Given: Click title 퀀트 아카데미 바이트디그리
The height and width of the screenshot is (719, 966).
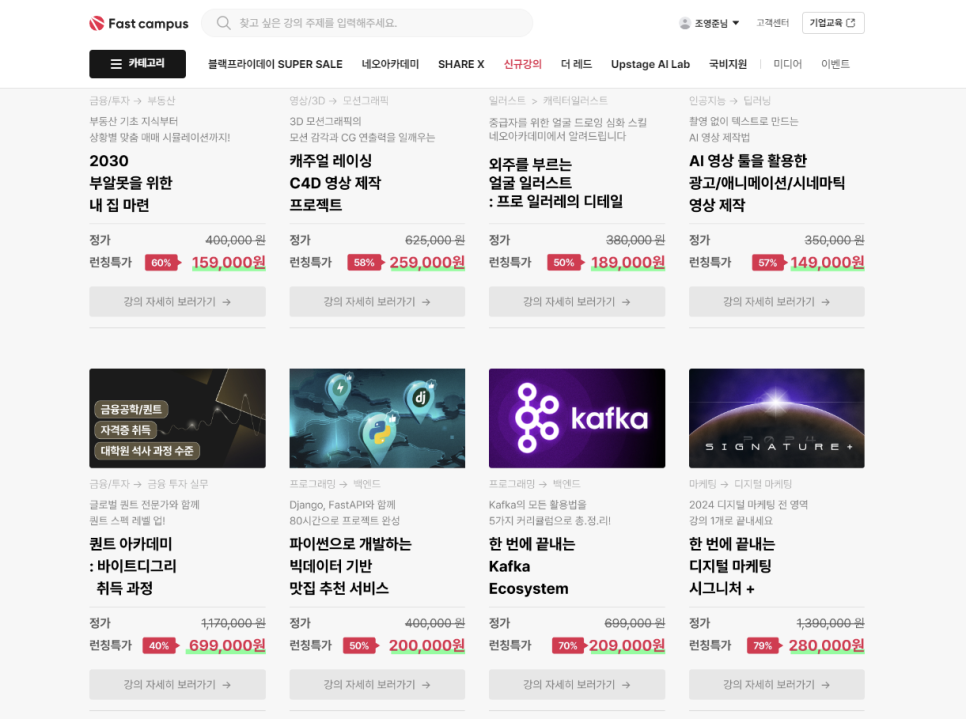Looking at the screenshot, I should (x=132, y=566).
